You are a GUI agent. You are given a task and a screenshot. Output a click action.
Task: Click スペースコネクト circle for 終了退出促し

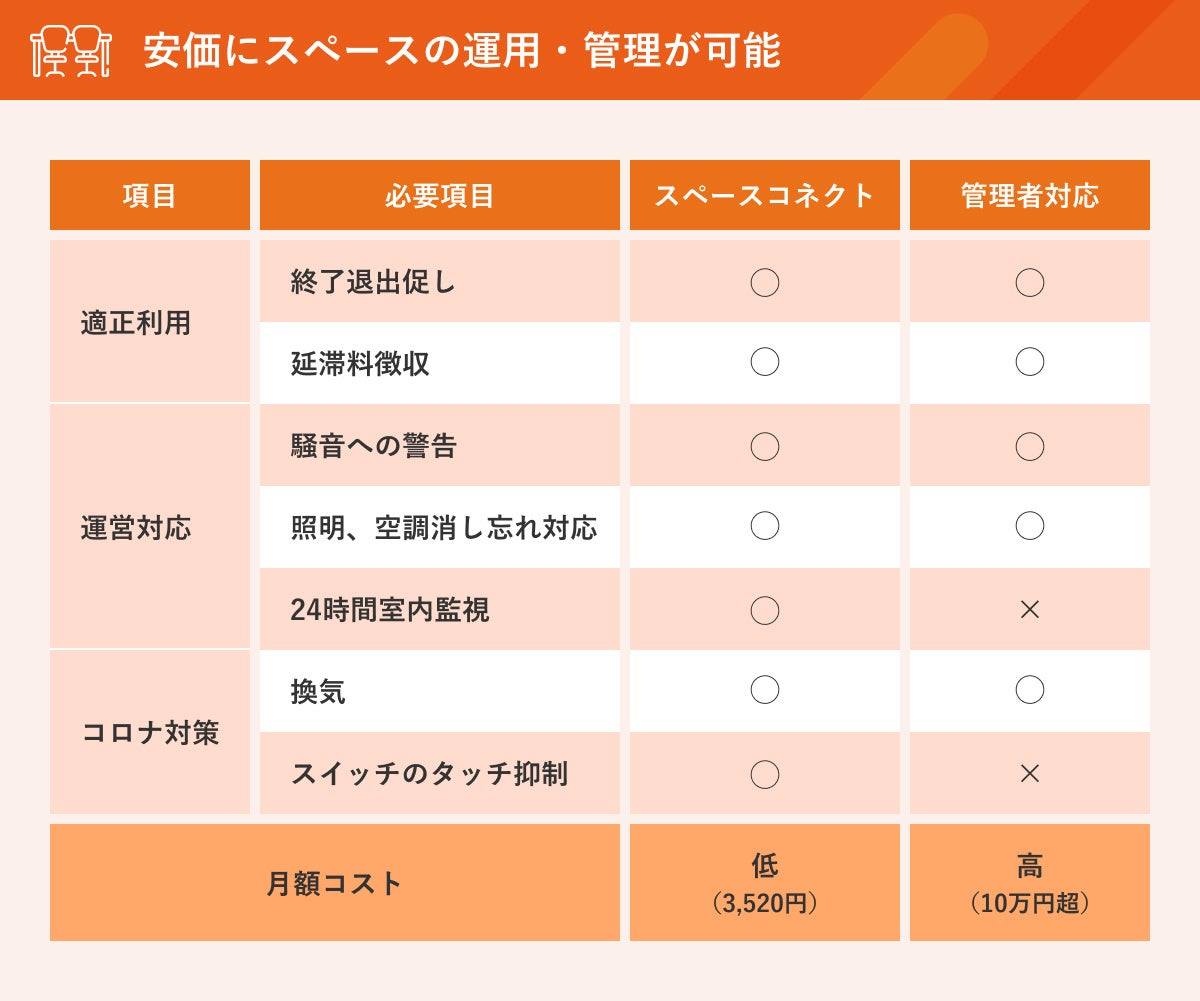[764, 282]
